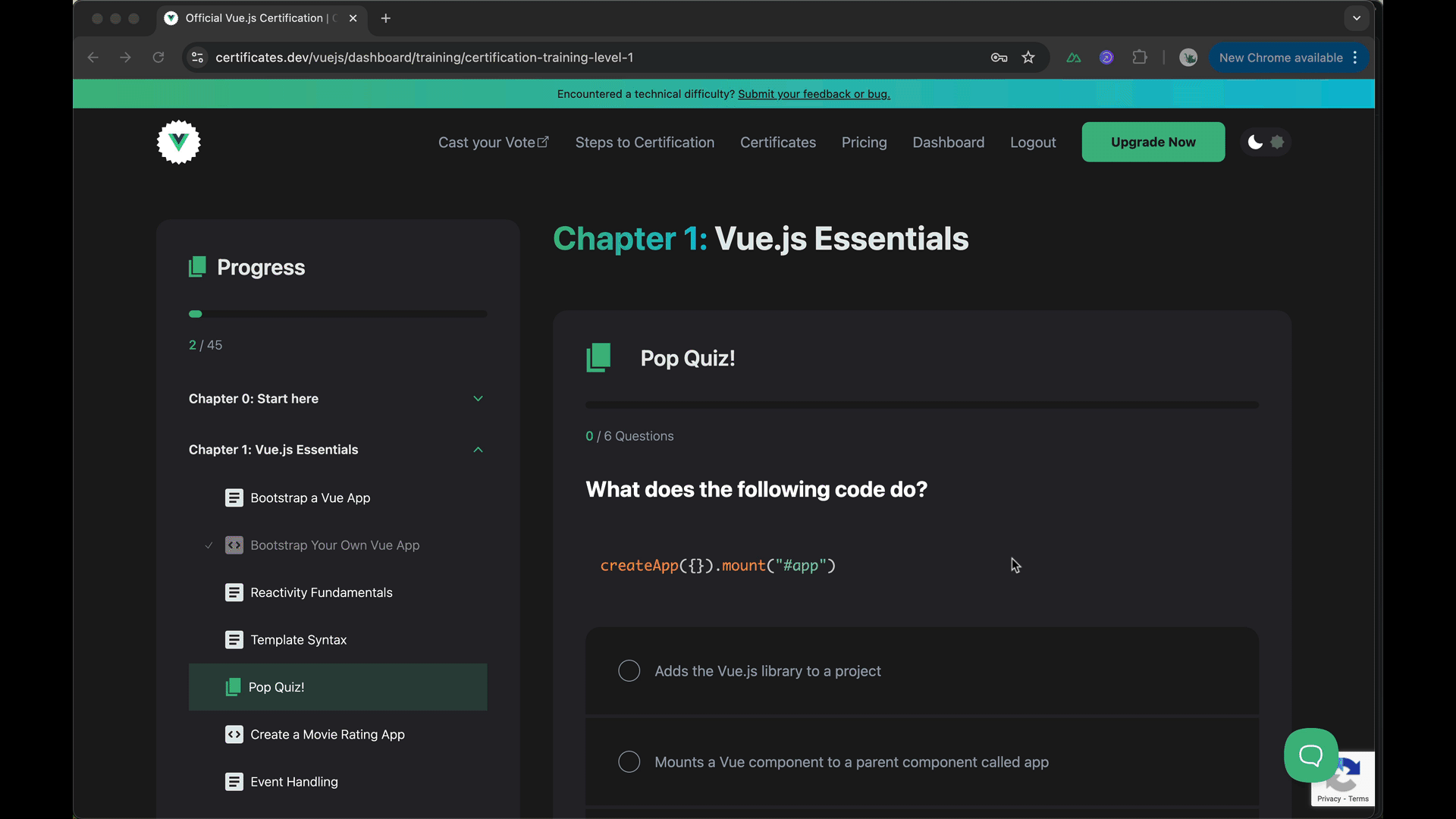Viewport: 1456px width, 819px height.
Task: Click the browser address bar URL
Action: [x=425, y=58]
